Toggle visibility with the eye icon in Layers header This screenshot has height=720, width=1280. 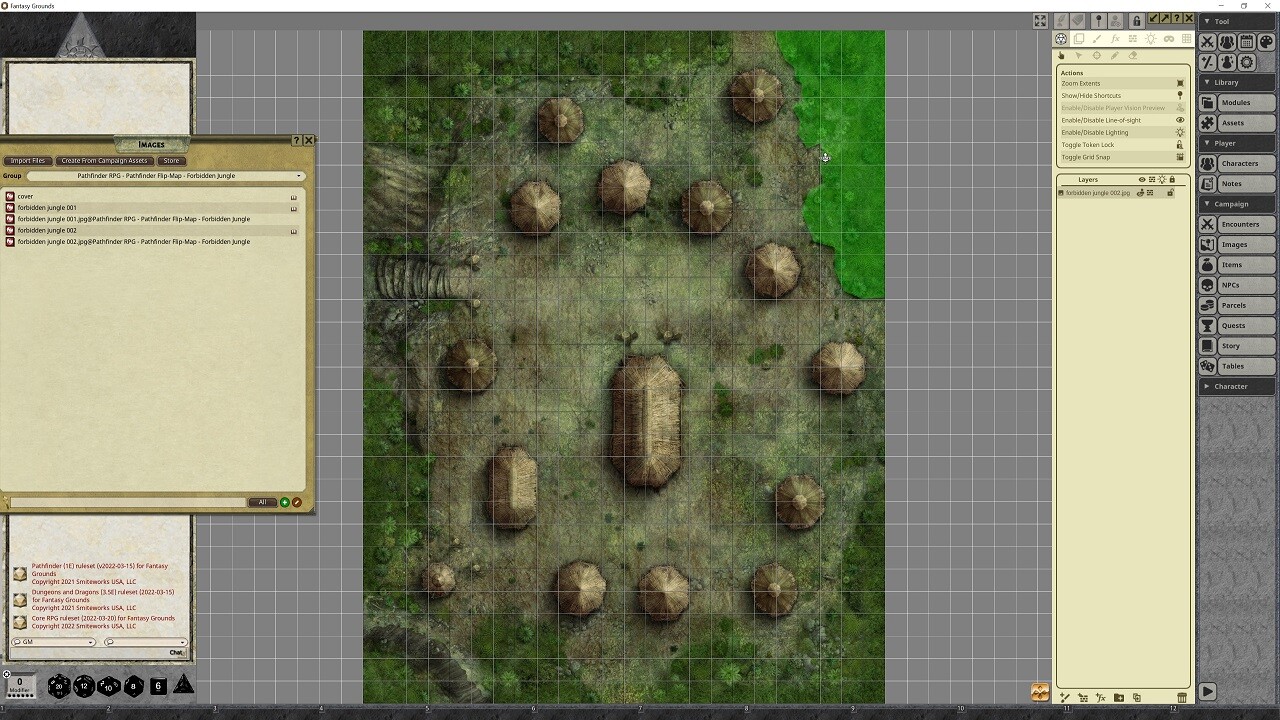(x=1141, y=180)
